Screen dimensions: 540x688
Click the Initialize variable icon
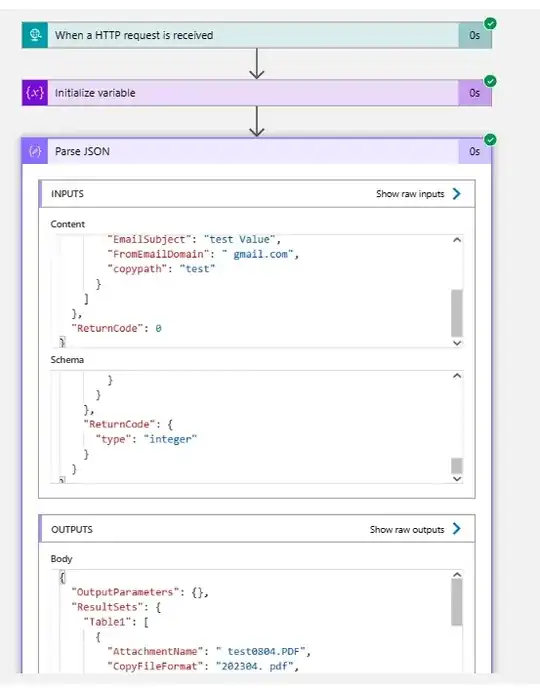35,93
